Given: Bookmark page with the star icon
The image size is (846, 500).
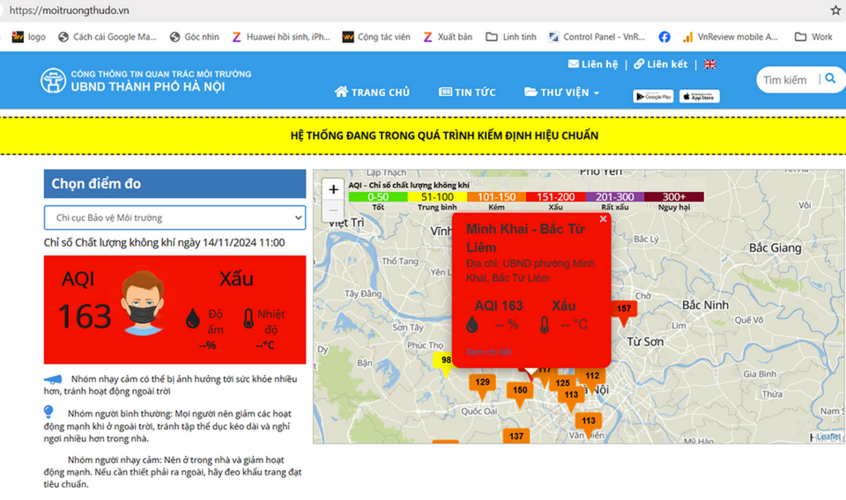Looking at the screenshot, I should [x=835, y=10].
